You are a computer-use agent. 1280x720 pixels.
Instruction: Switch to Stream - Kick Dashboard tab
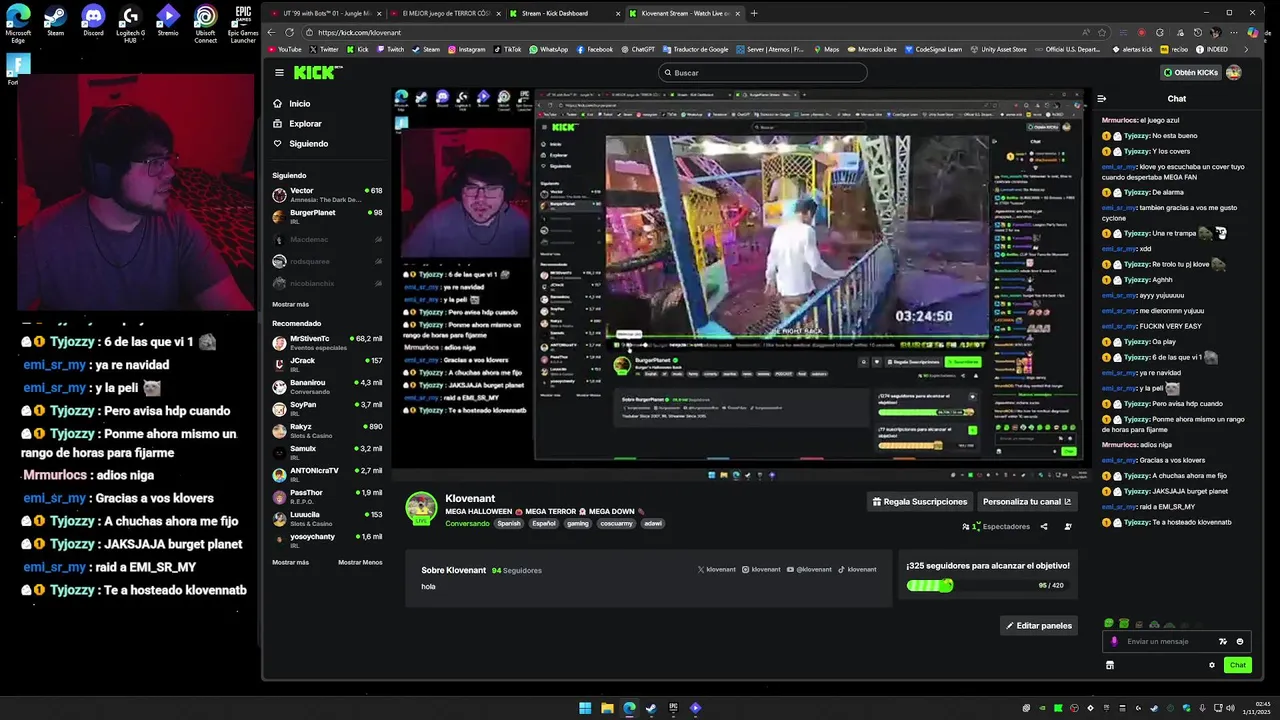point(564,14)
